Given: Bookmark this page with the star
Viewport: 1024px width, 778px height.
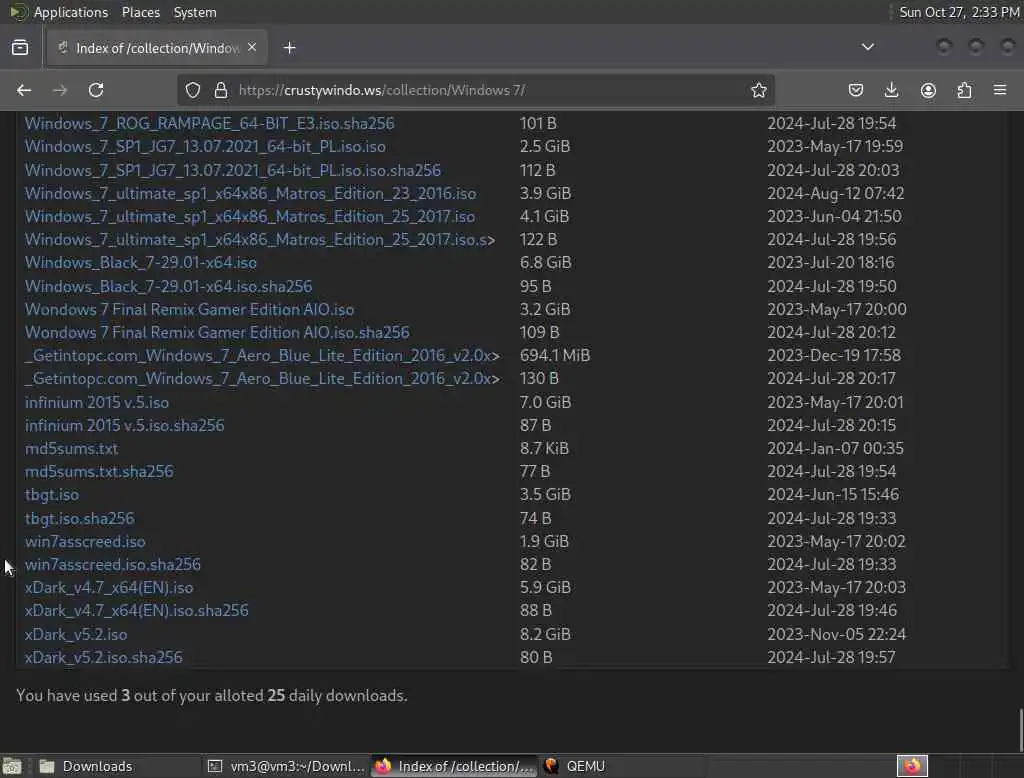Looking at the screenshot, I should pyautogui.click(x=758, y=90).
